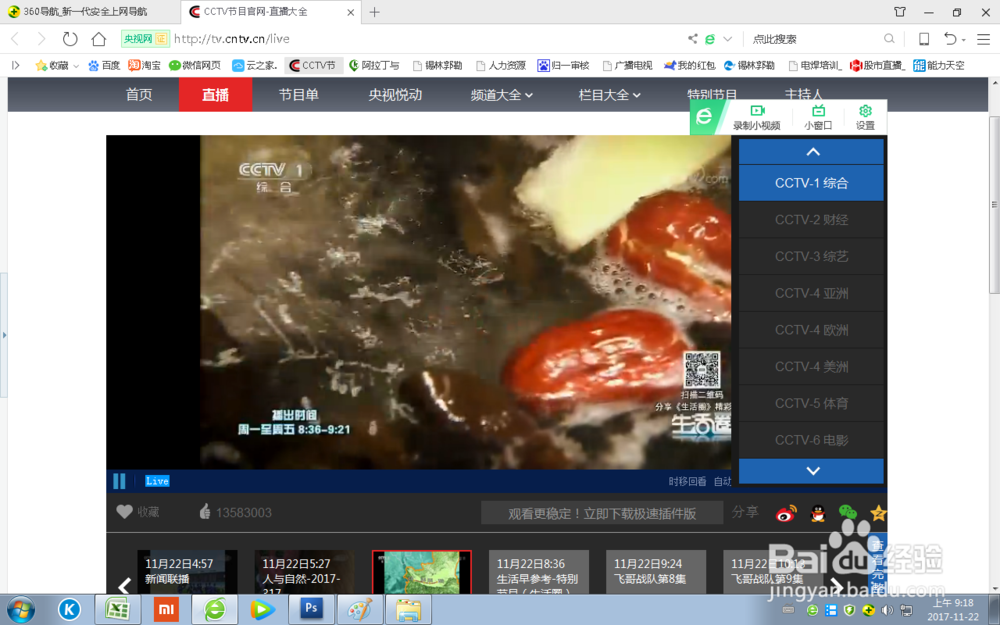Image resolution: width=1000 pixels, height=625 pixels.
Task: Open 人与自然 5:27 program thumbnail
Action: pos(304,572)
